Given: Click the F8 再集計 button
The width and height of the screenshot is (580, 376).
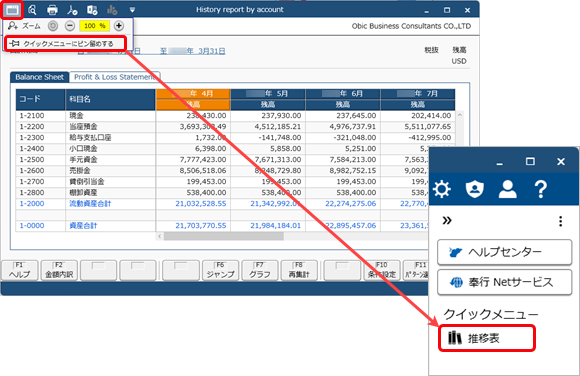Looking at the screenshot, I should (299, 271).
